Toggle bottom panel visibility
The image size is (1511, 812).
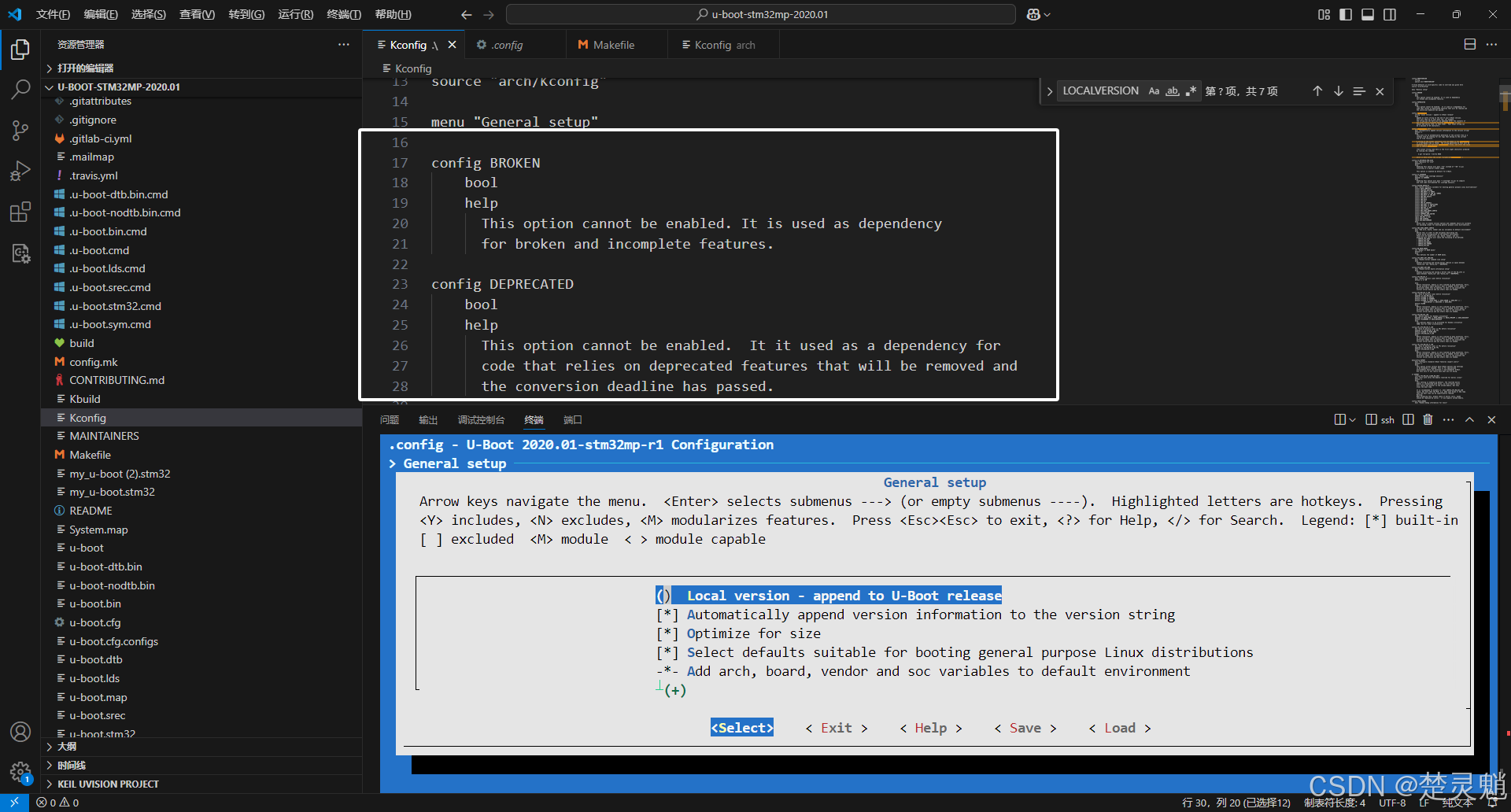tap(1368, 14)
